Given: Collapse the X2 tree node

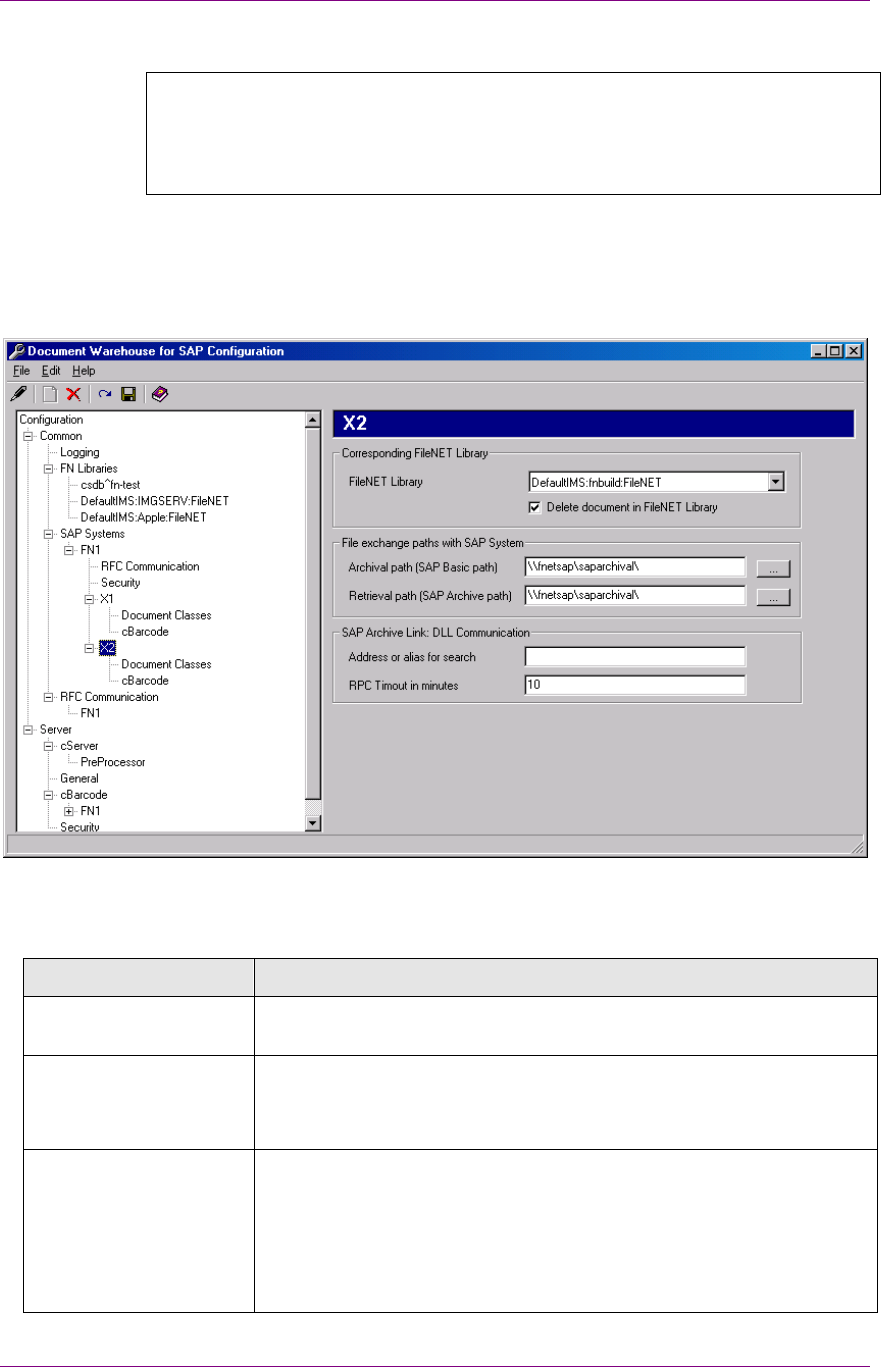Looking at the screenshot, I should coord(88,648).
